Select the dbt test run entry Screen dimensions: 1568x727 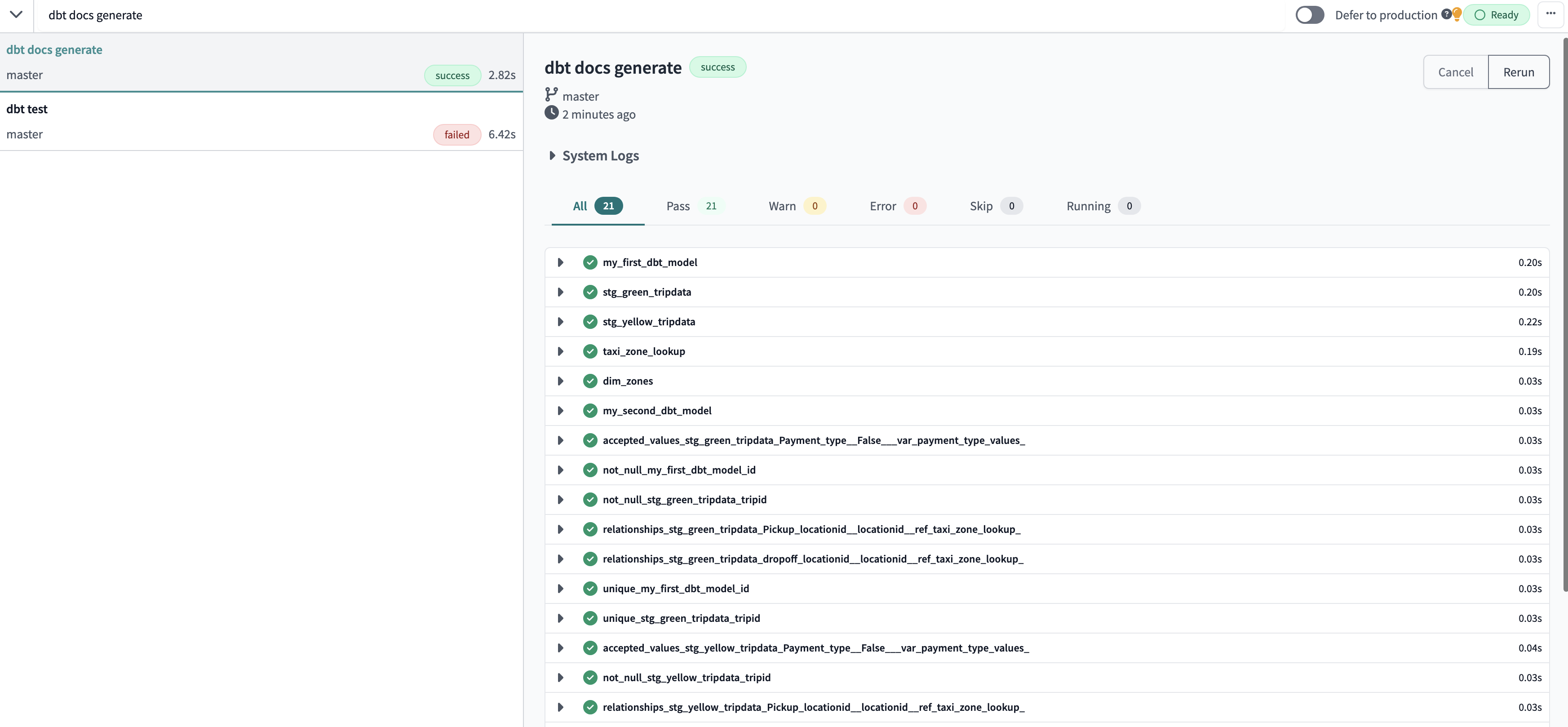pos(261,121)
